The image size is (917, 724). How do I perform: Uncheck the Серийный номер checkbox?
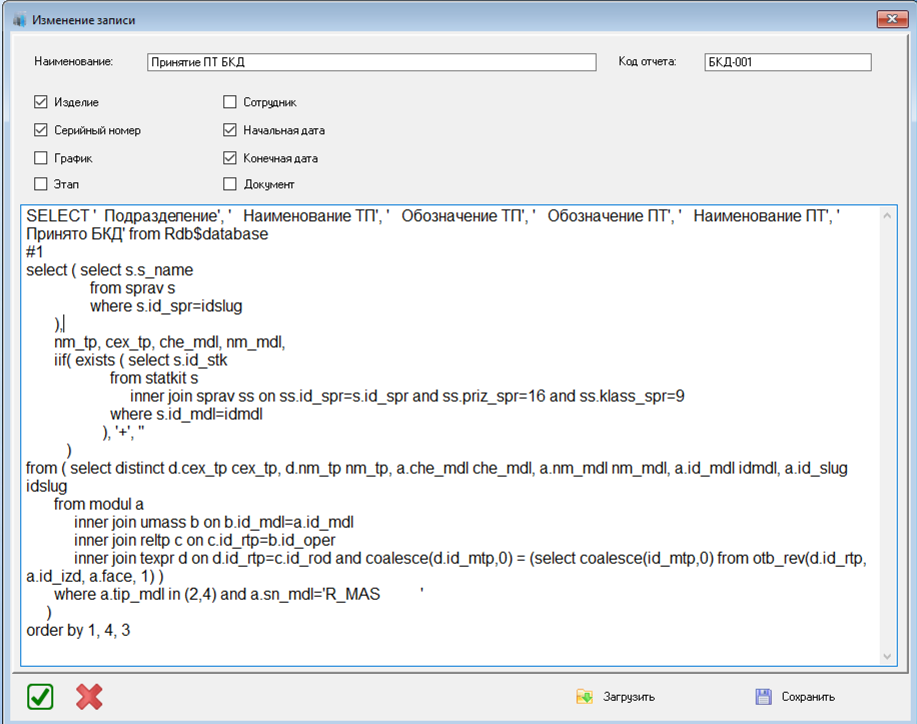click(x=41, y=130)
